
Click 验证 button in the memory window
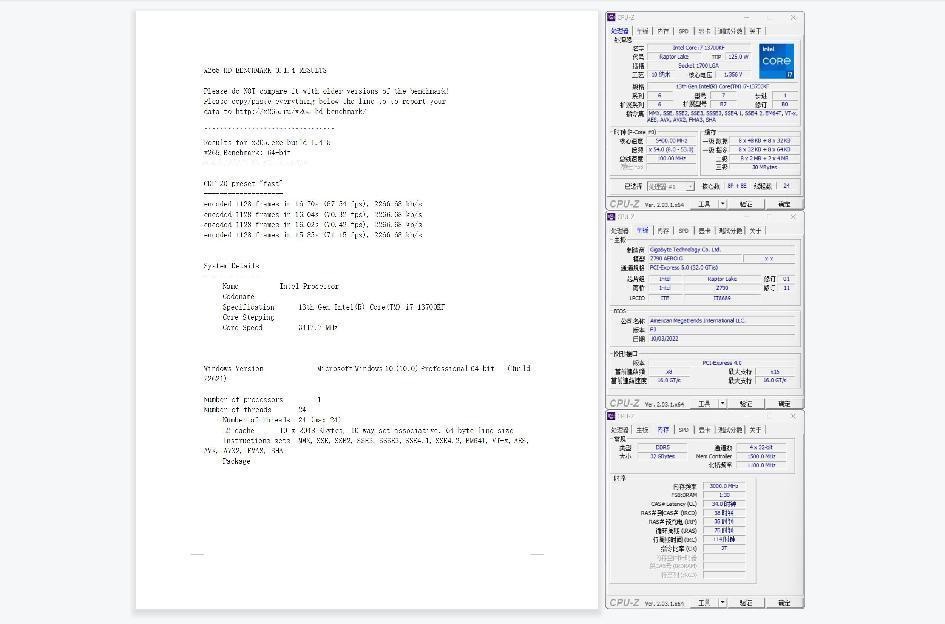(x=746, y=602)
